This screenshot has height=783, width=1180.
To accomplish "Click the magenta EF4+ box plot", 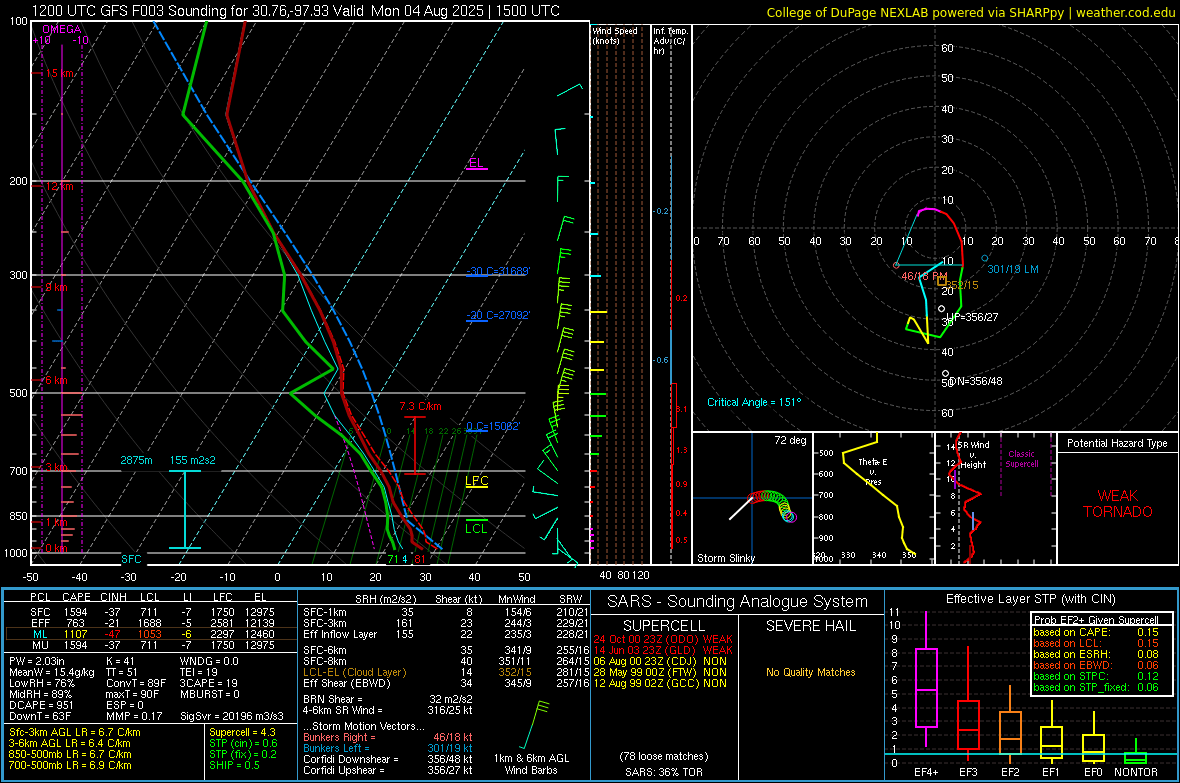I will [926, 679].
